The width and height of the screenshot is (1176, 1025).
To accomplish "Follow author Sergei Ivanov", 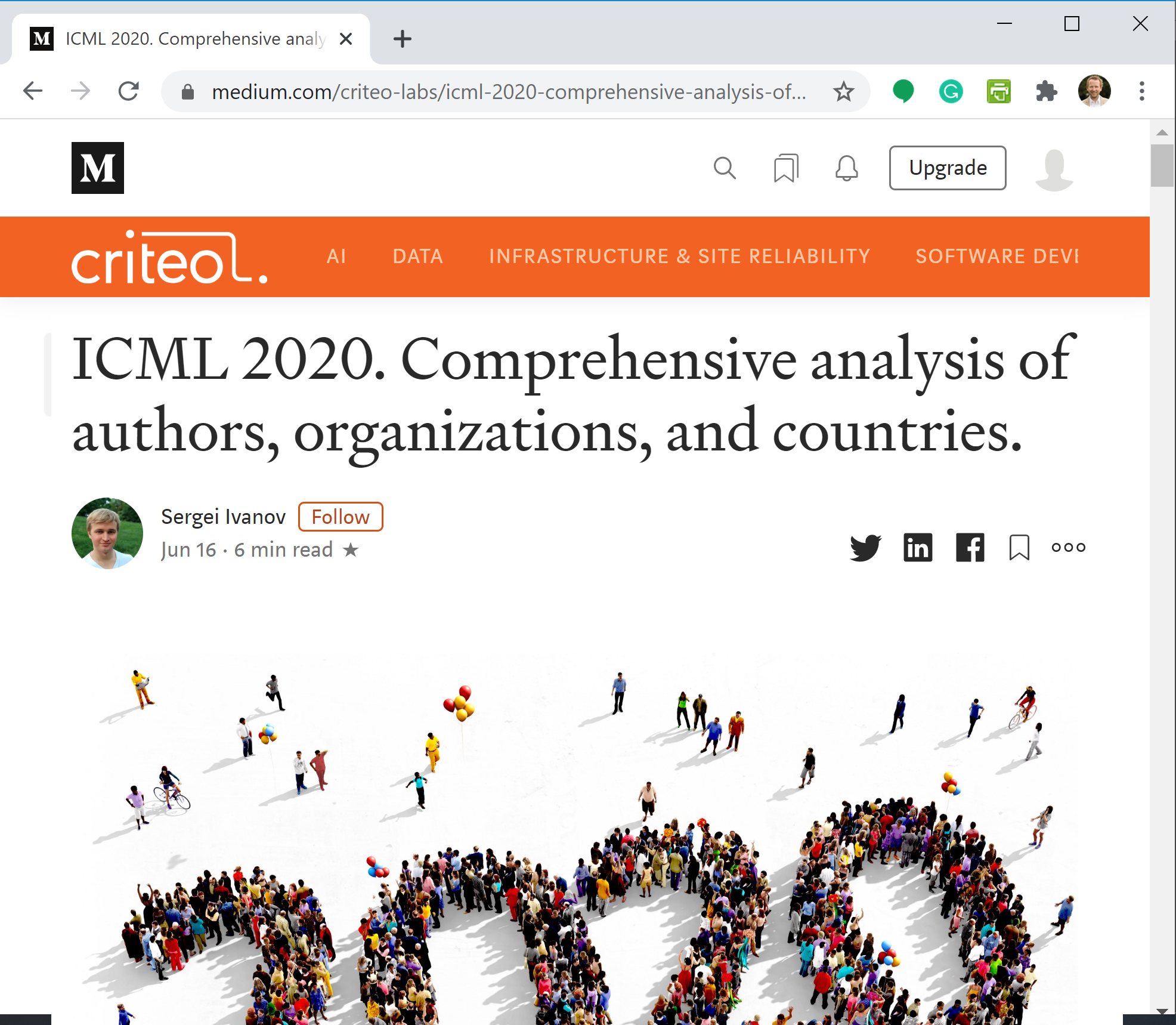I will [340, 517].
